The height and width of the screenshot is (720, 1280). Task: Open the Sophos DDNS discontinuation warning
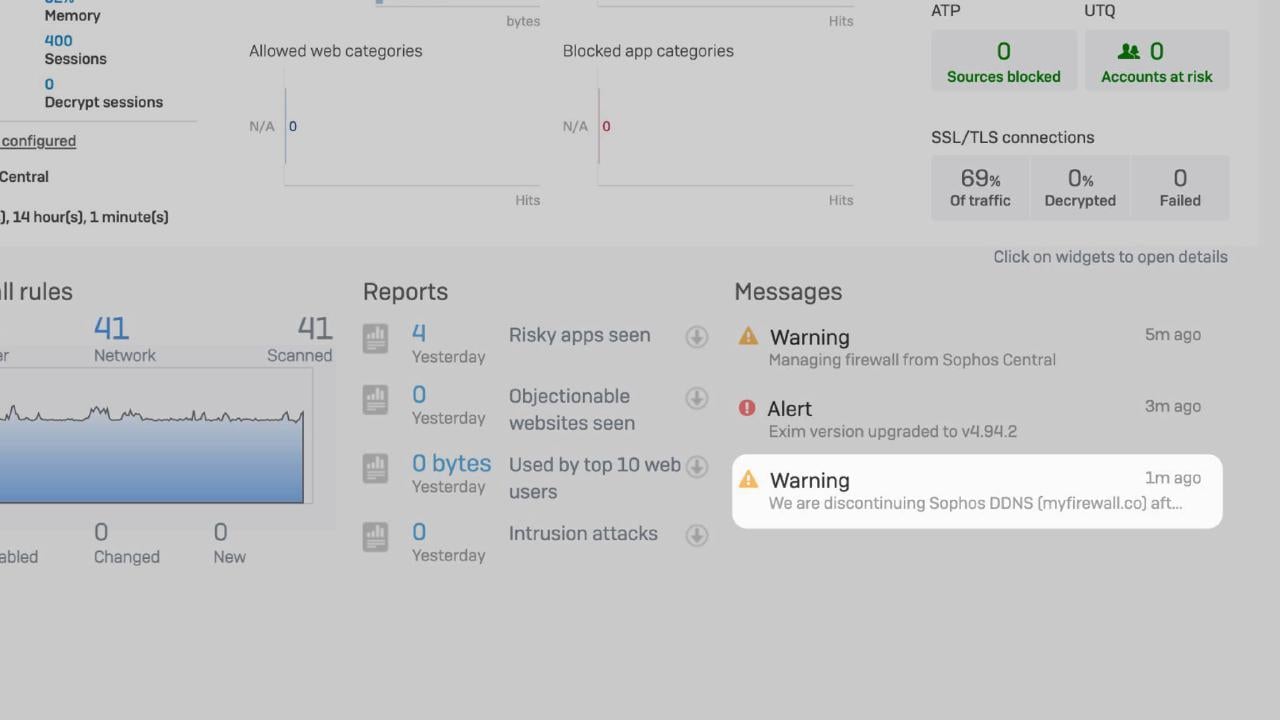[x=975, y=491]
